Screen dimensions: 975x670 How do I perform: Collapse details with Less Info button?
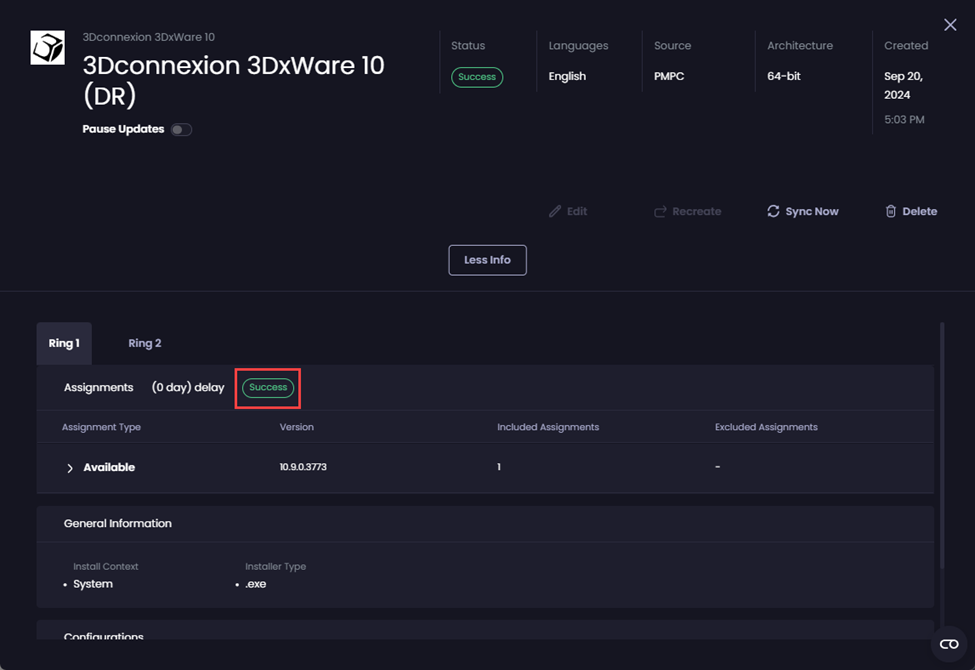pyautogui.click(x=487, y=260)
